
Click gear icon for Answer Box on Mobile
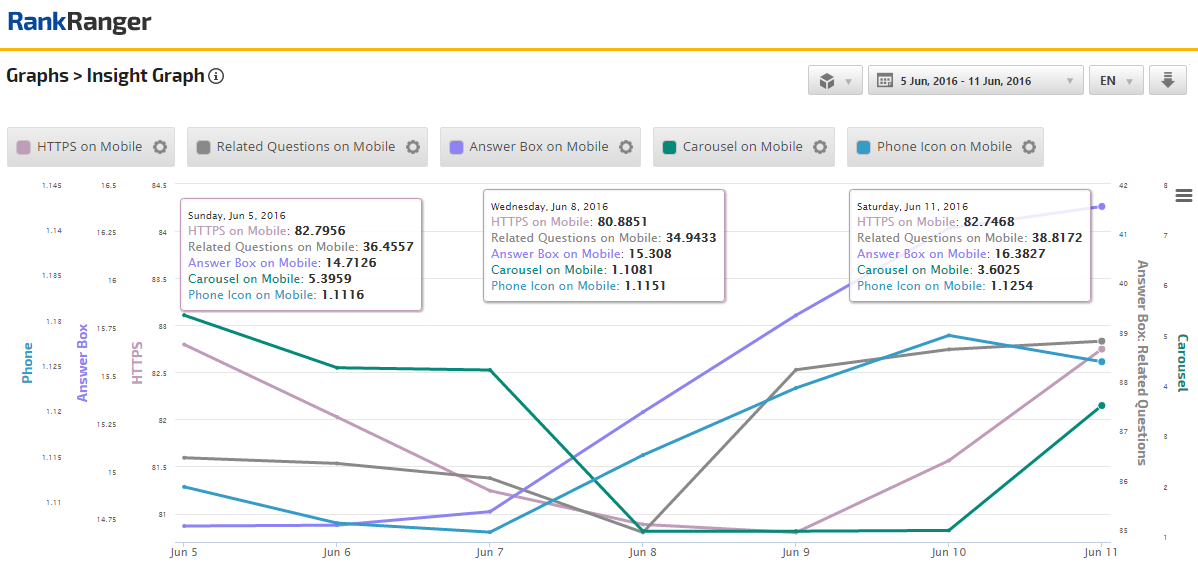pyautogui.click(x=626, y=147)
